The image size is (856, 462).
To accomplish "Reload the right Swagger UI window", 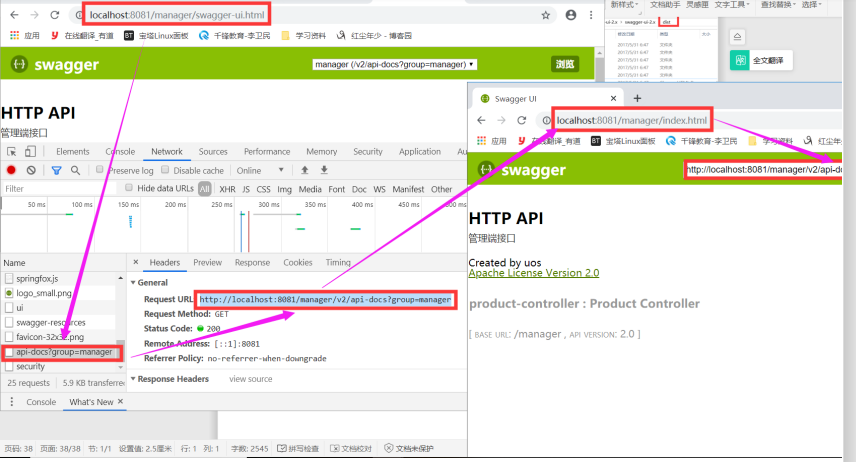I will 522,120.
